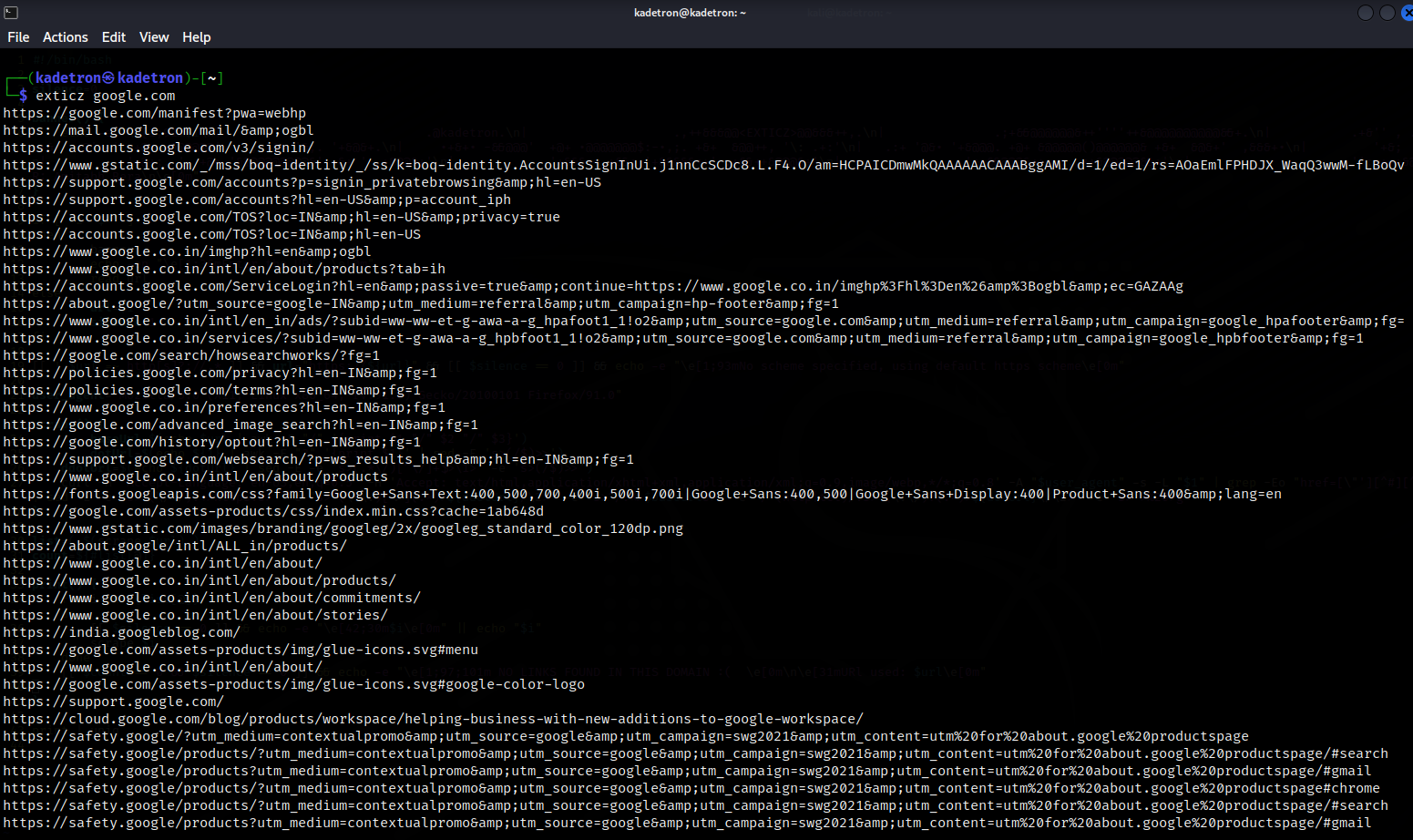Select the accounts.google.com/ServiceLogin URL line
Screen dimensions: 1413x840
593,286
